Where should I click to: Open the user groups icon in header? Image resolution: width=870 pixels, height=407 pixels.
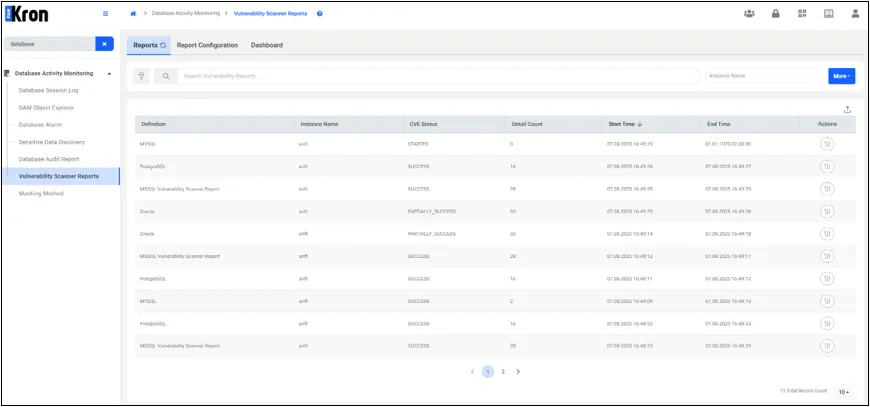point(749,14)
